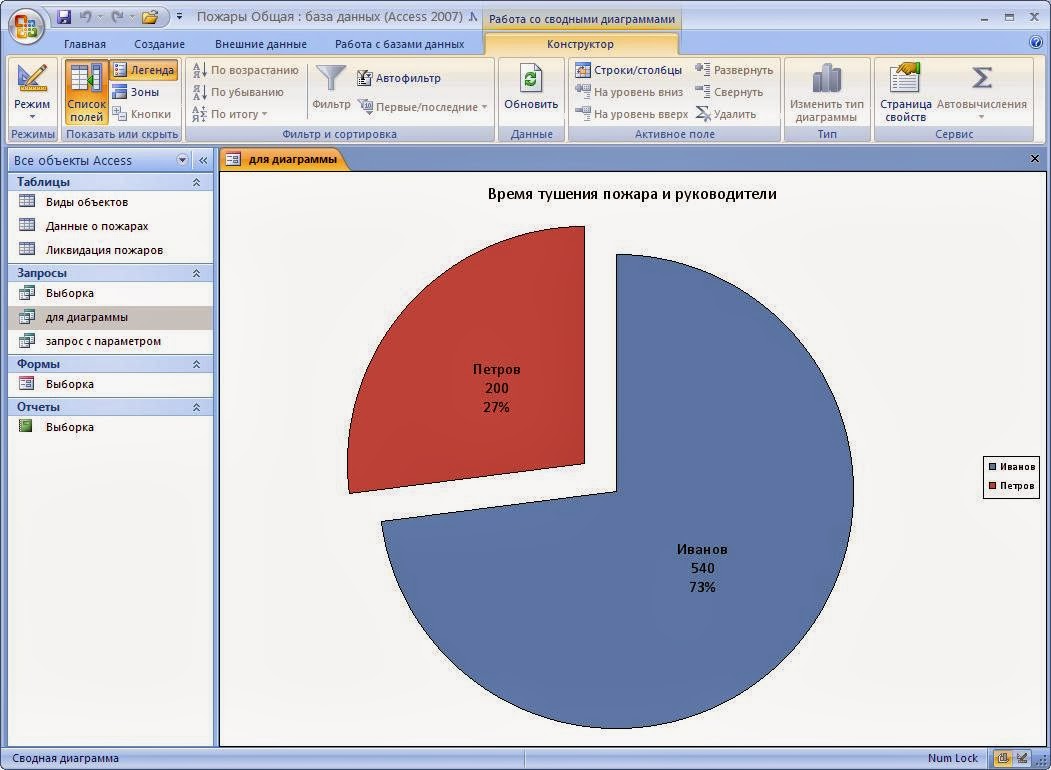This screenshot has height=770, width=1051.
Task: Toggle the Список полей field list
Action: coord(86,92)
